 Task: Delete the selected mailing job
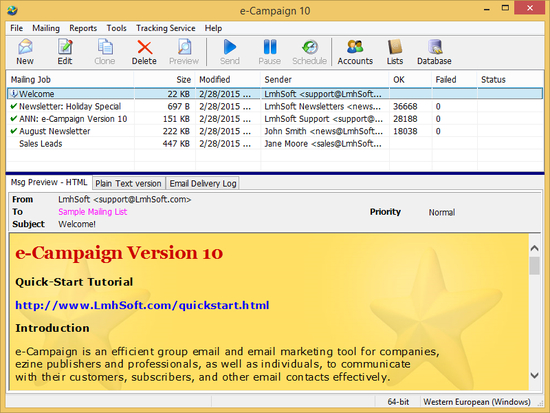point(144,52)
